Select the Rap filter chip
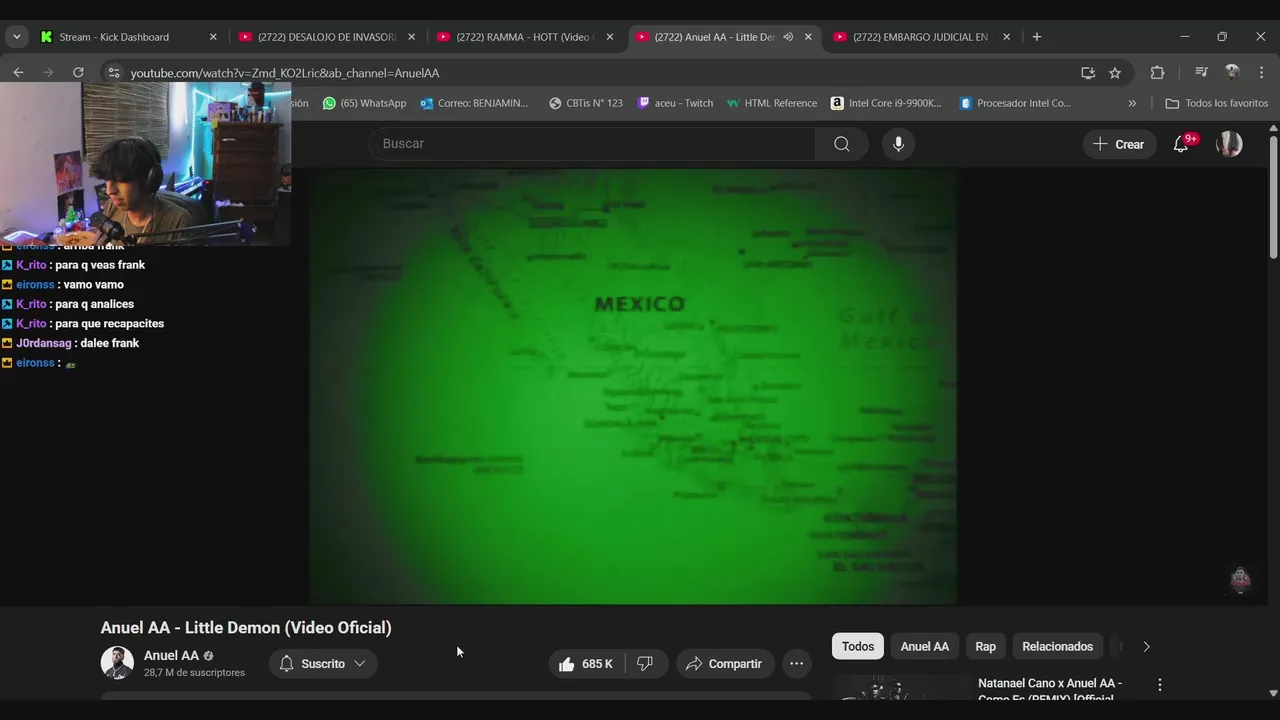 click(x=986, y=647)
